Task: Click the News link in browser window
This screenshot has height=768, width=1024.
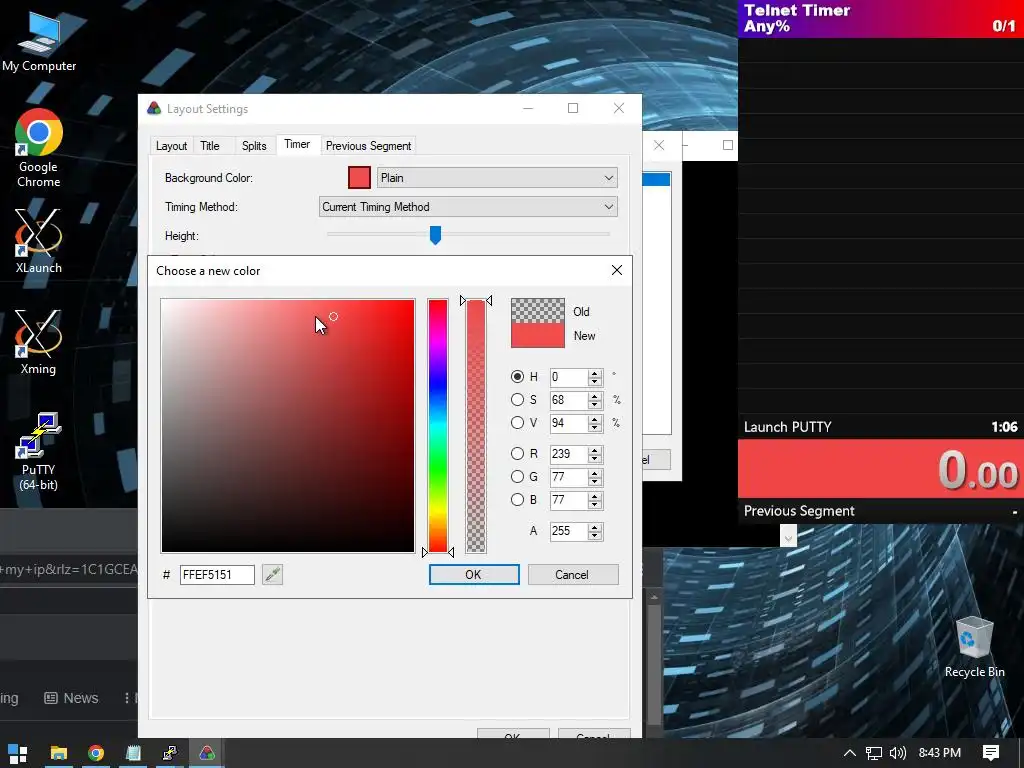Action: click(71, 698)
